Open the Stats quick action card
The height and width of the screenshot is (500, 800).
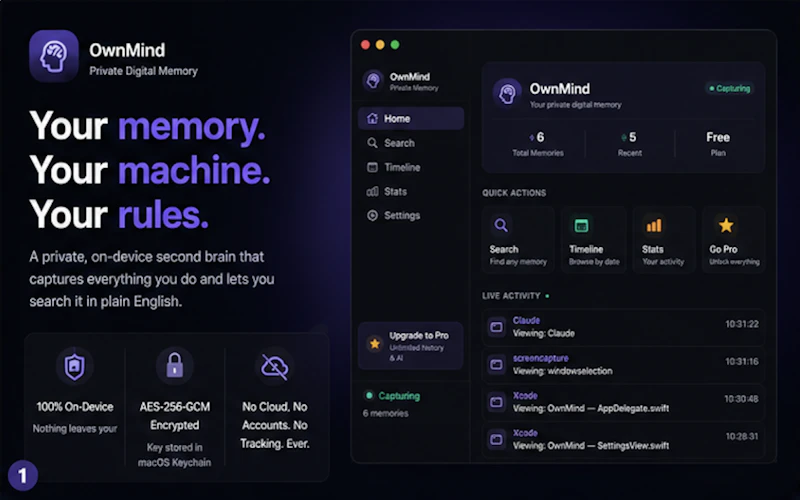(663, 239)
